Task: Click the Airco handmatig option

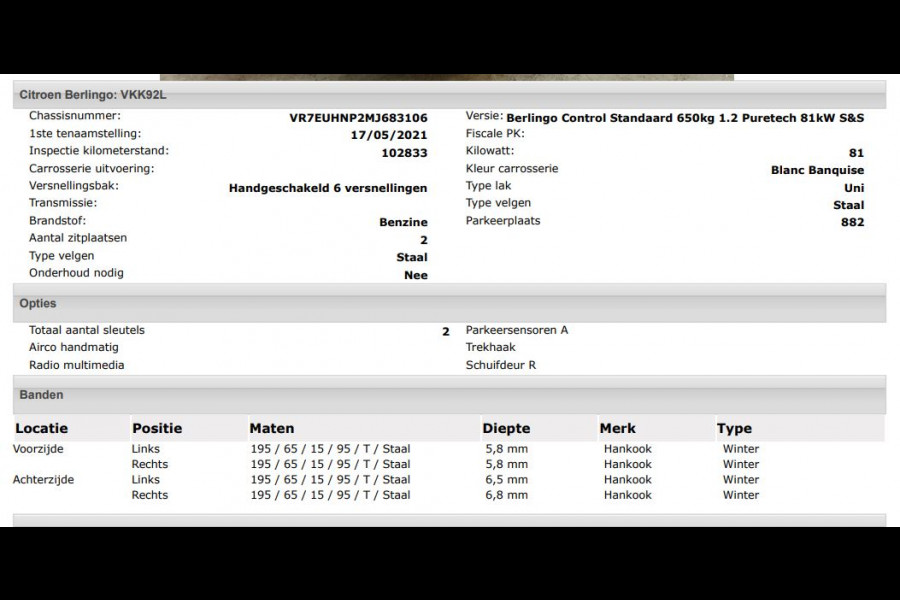Action: pyautogui.click(x=73, y=347)
